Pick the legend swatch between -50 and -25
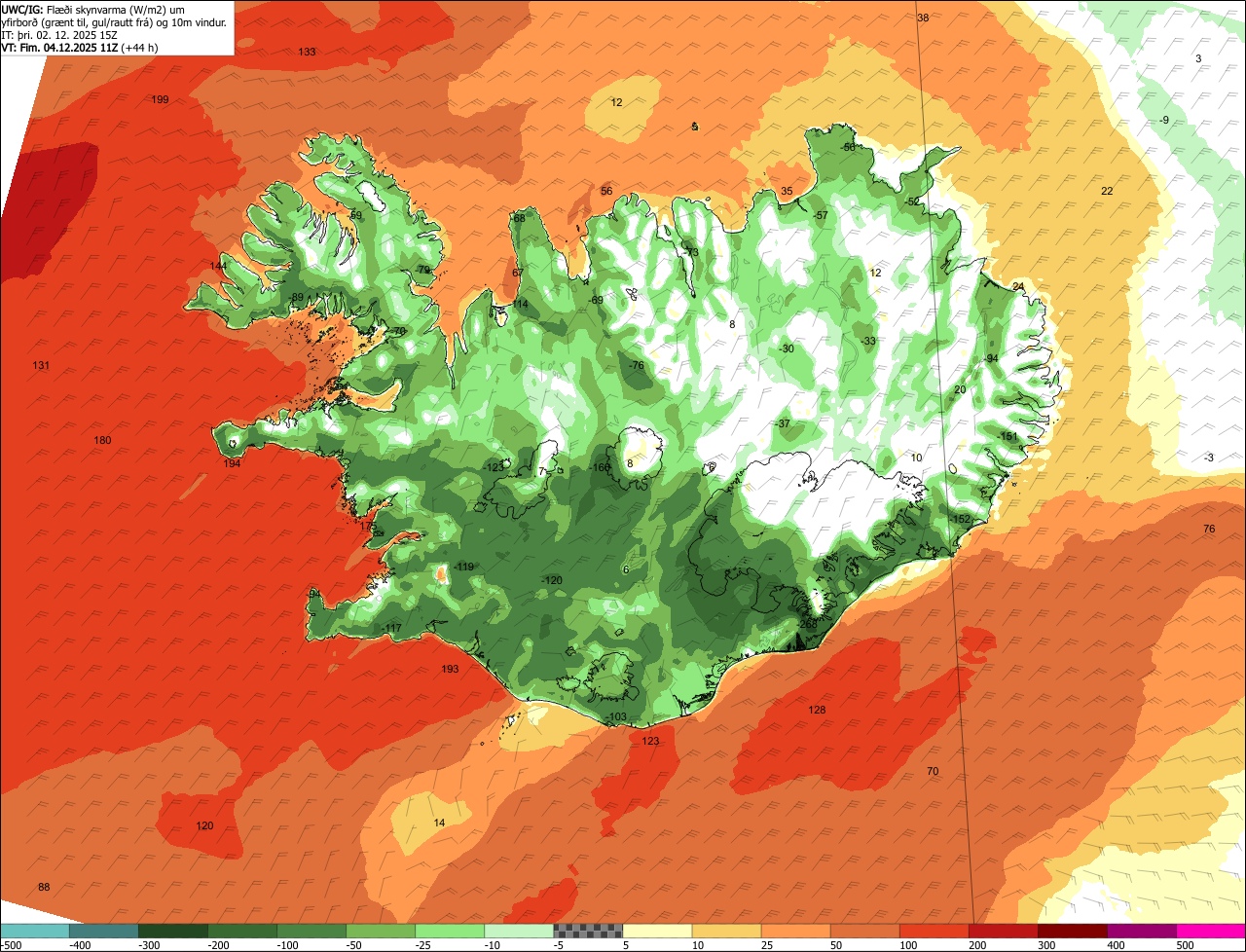Screen dimensions: 1246x952 (381, 931)
